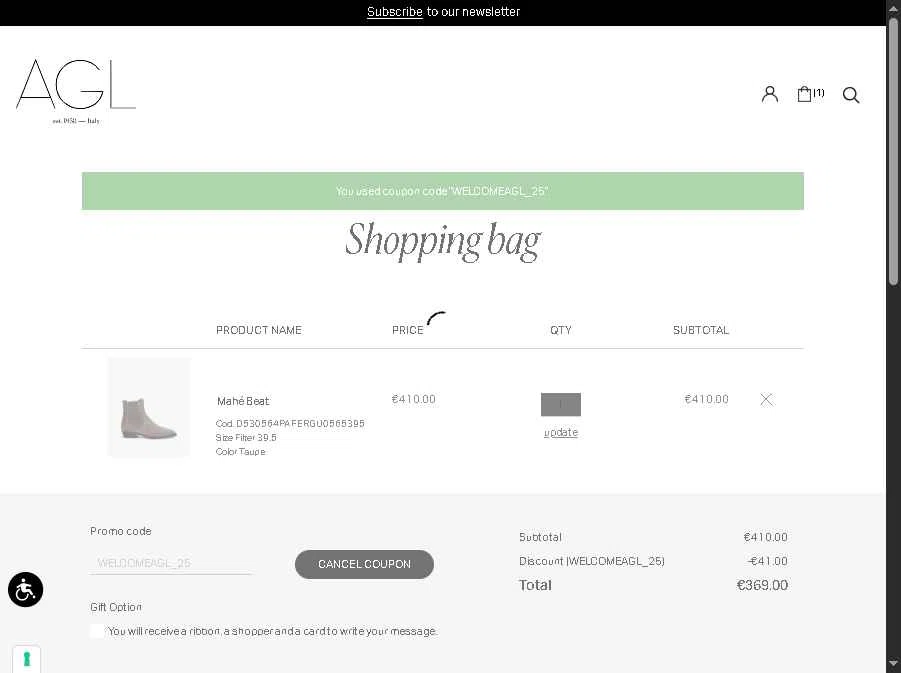The height and width of the screenshot is (673, 901).
Task: Open the Mahé Beat boot thumbnail
Action: point(149,407)
